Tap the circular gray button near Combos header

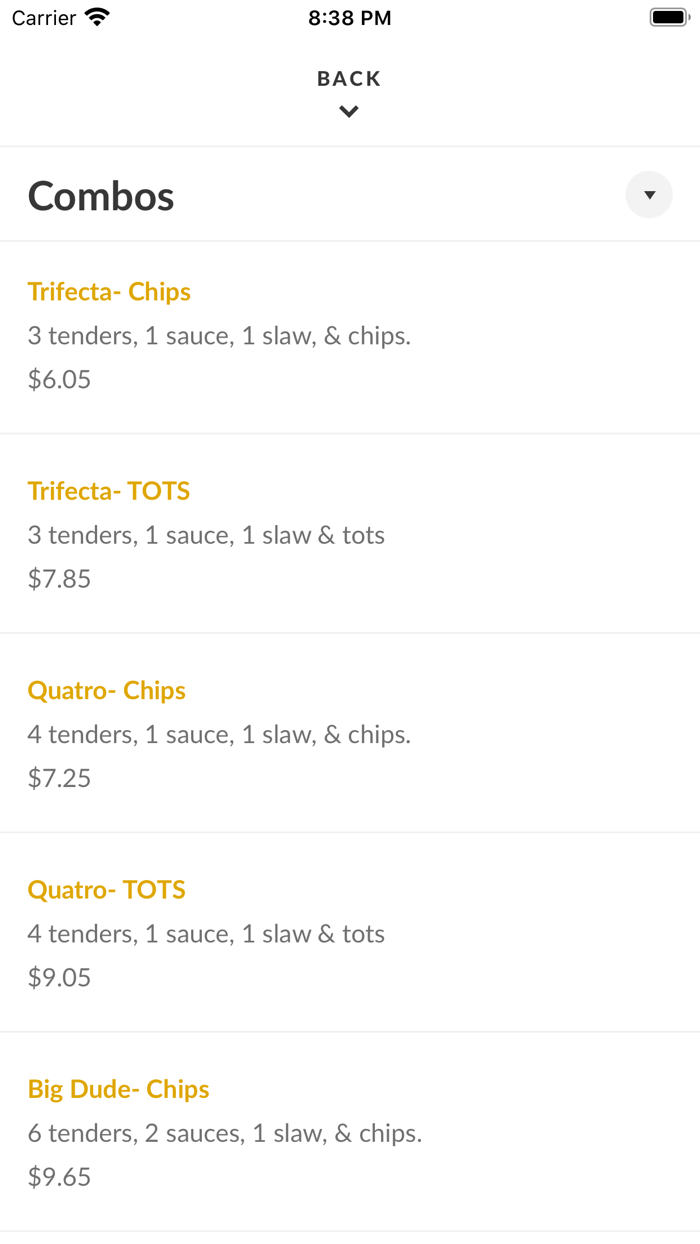tap(649, 194)
